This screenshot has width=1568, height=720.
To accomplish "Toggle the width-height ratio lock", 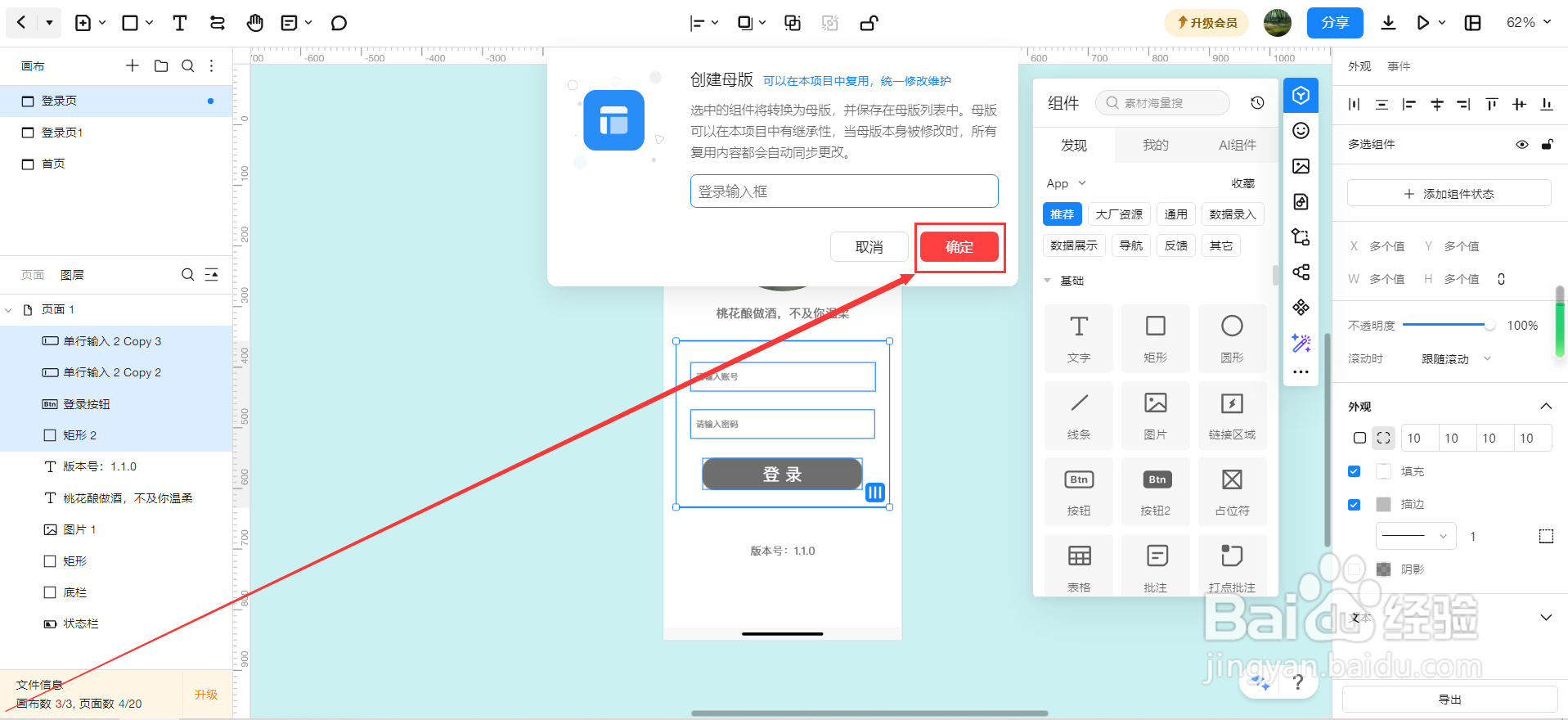I will point(1501,279).
